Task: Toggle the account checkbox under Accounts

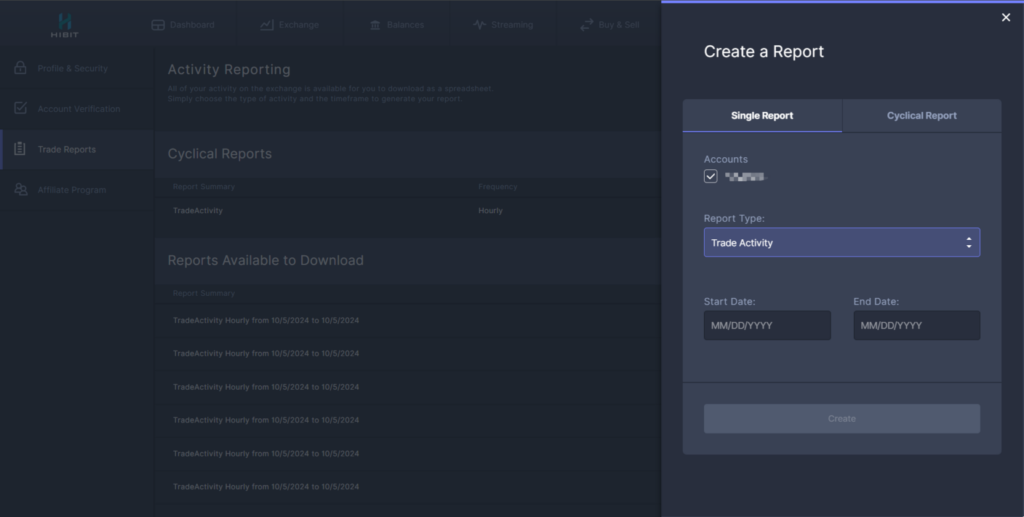Action: tap(711, 176)
